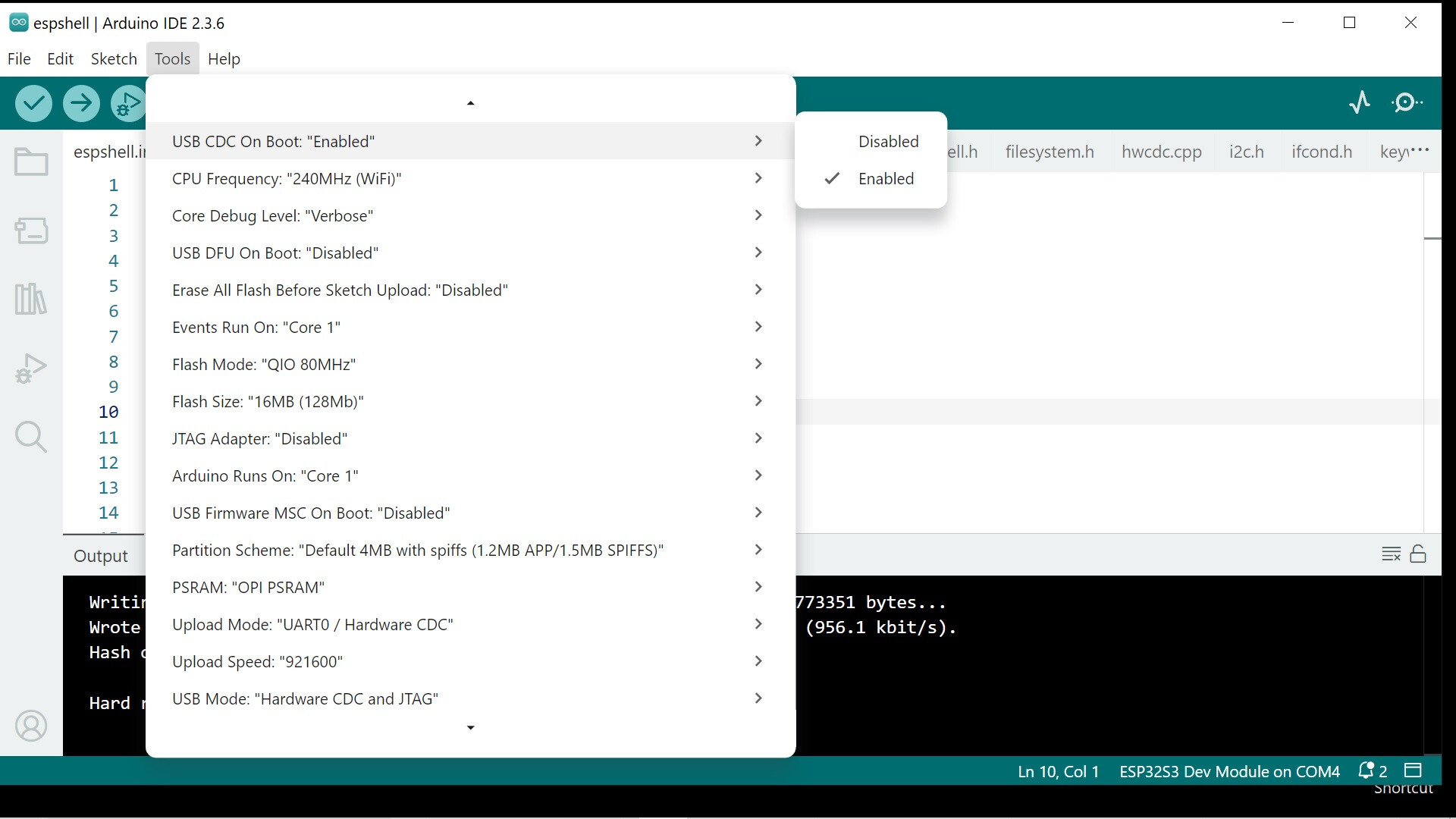1456x819 pixels.
Task: Click the Upload arrow button
Action: [x=81, y=103]
